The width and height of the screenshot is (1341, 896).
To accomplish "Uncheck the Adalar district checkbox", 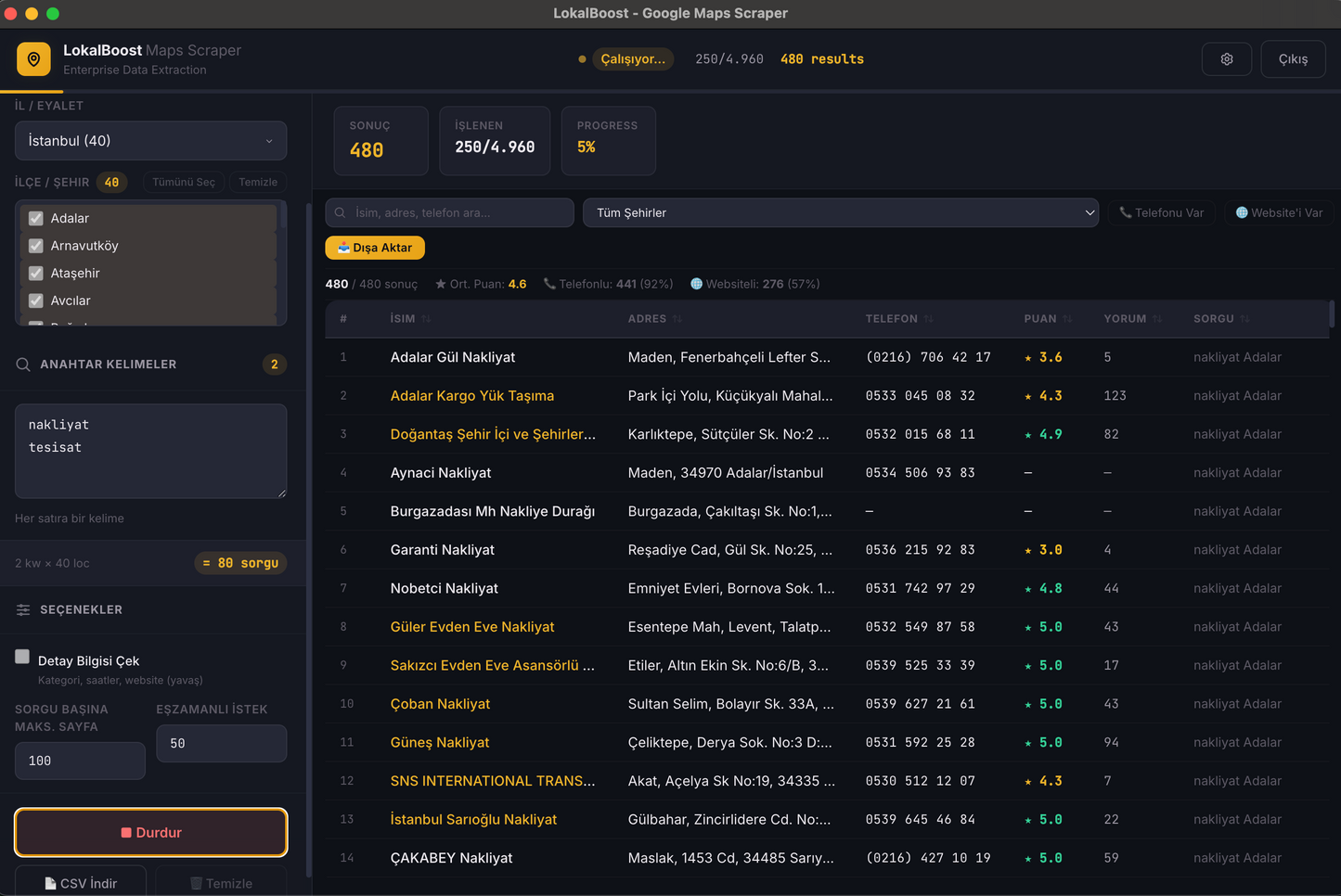I will [36, 219].
